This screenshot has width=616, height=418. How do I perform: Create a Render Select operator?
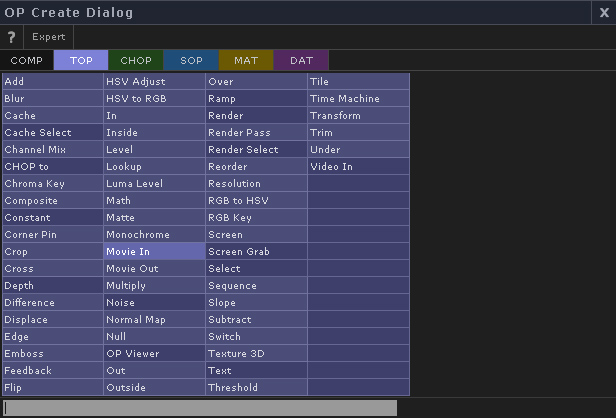[x=256, y=149]
